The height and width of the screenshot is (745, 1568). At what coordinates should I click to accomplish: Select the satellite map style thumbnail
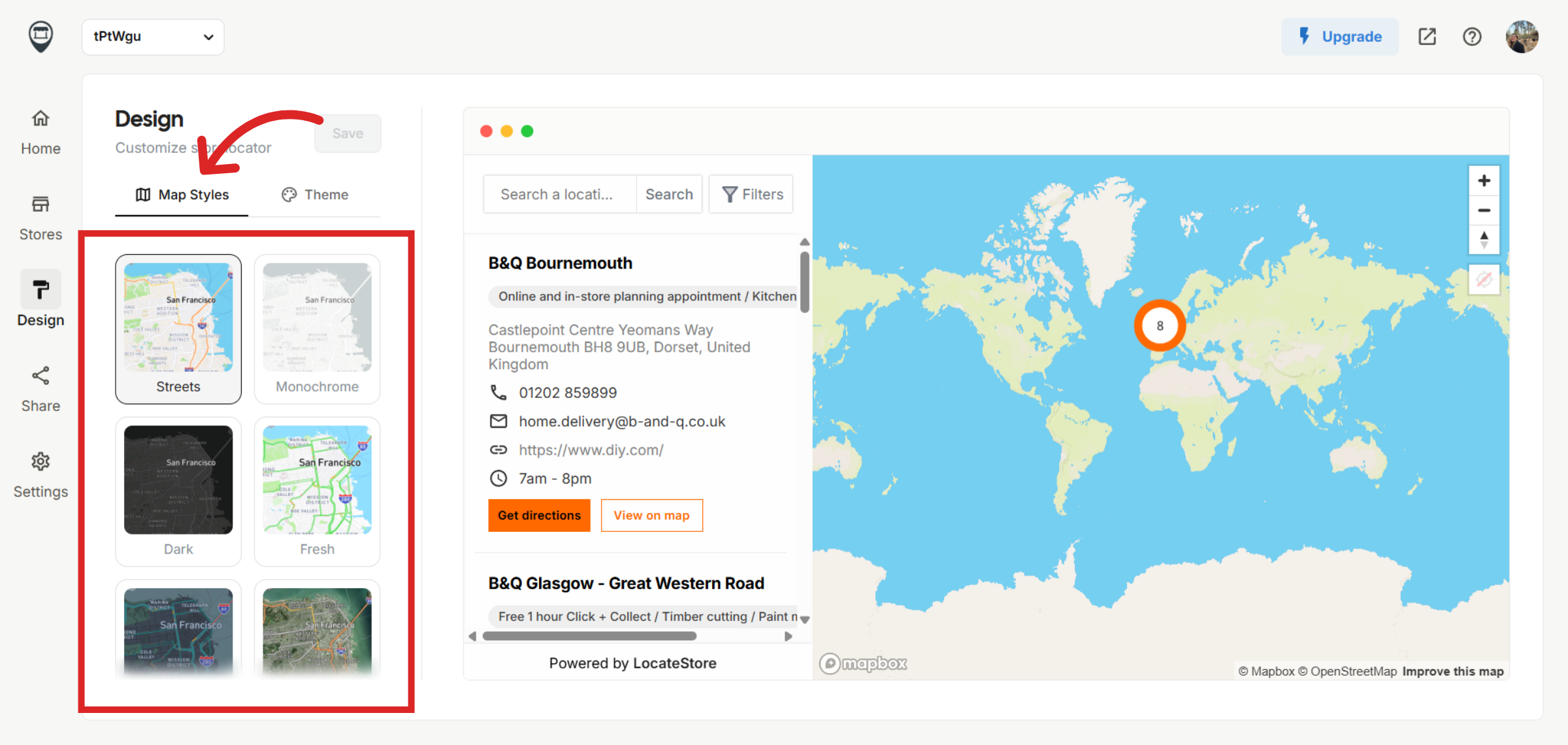pyautogui.click(x=318, y=630)
